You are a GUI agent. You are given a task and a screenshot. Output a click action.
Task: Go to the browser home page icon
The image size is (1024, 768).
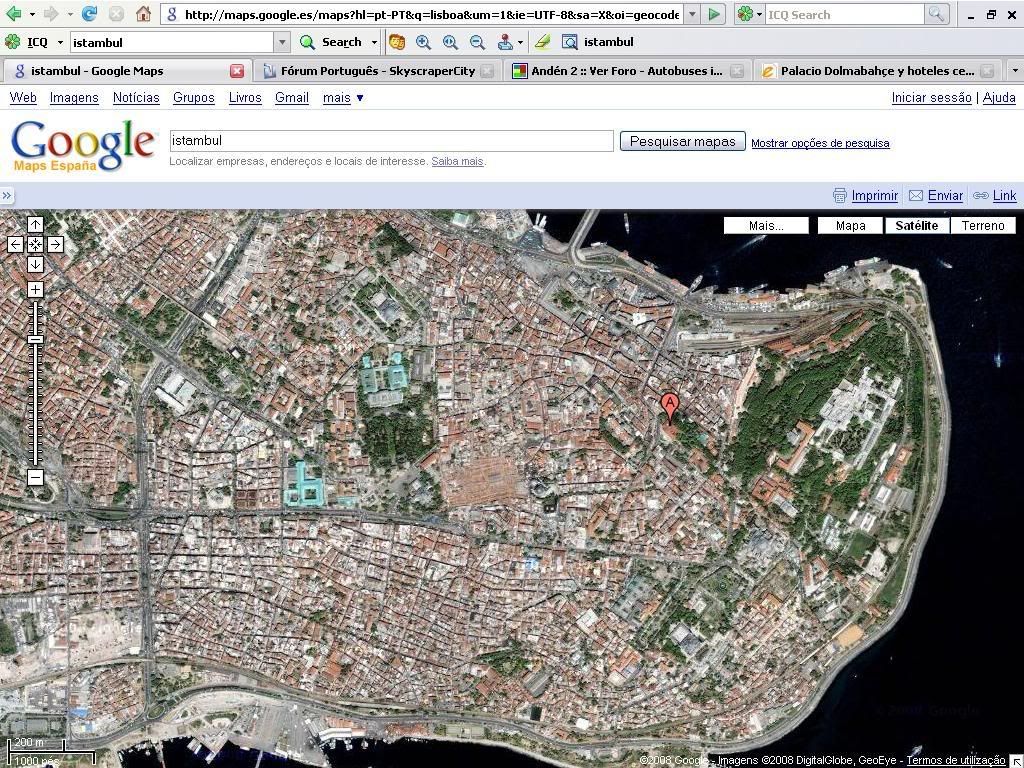143,14
